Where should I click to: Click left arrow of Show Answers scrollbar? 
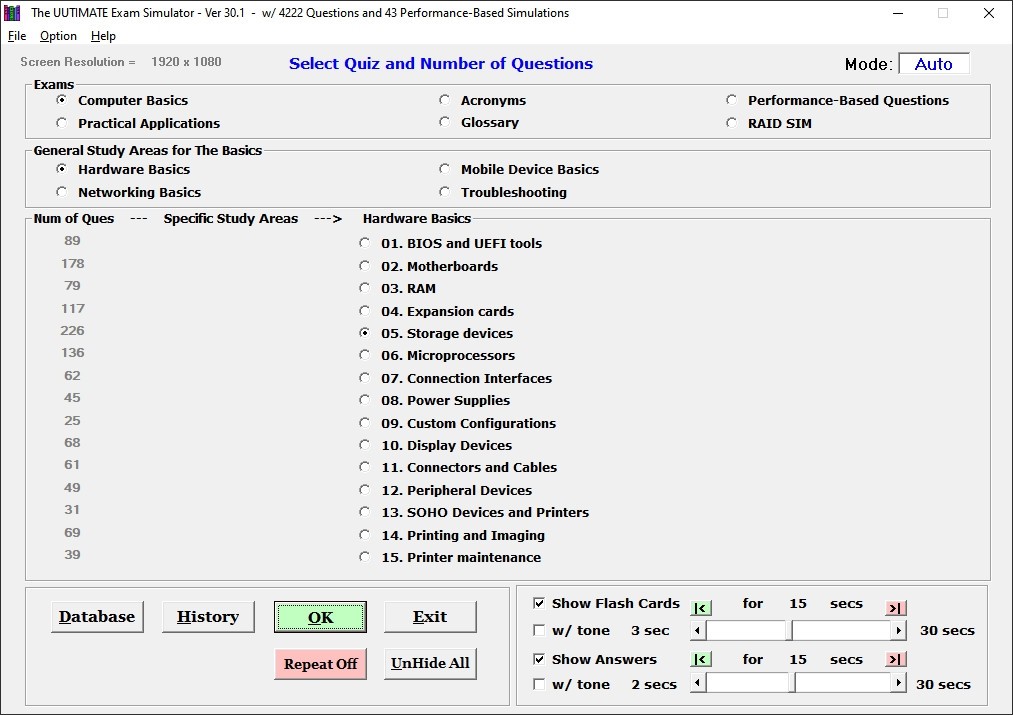pyautogui.click(x=698, y=683)
